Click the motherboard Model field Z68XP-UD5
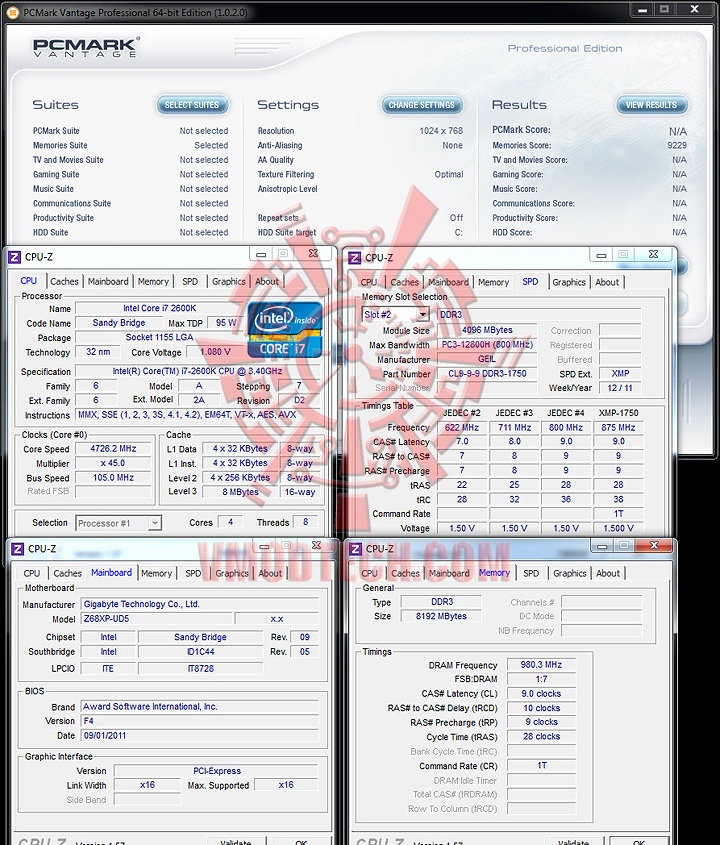Screen dimensions: 720x845 (157, 619)
